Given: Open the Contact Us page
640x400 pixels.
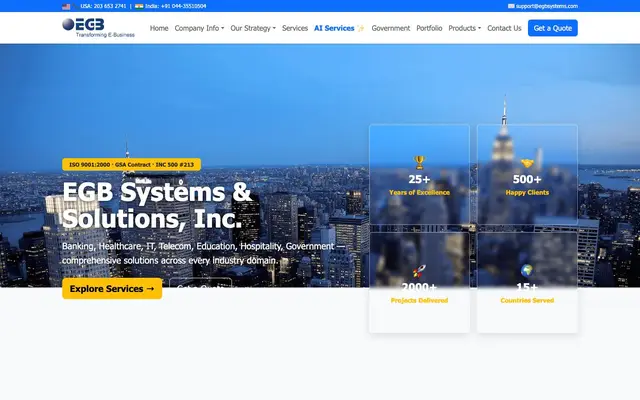Looking at the screenshot, I should click(504, 28).
